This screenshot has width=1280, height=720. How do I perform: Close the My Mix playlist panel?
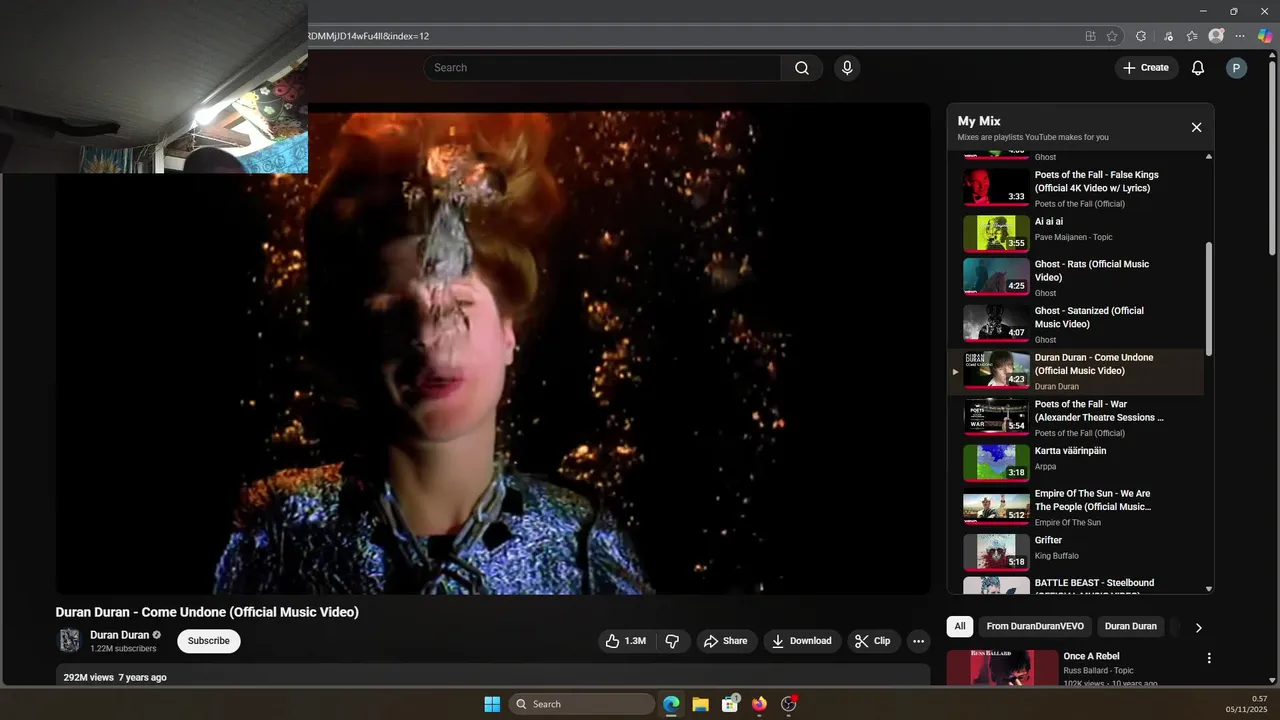[x=1196, y=127]
